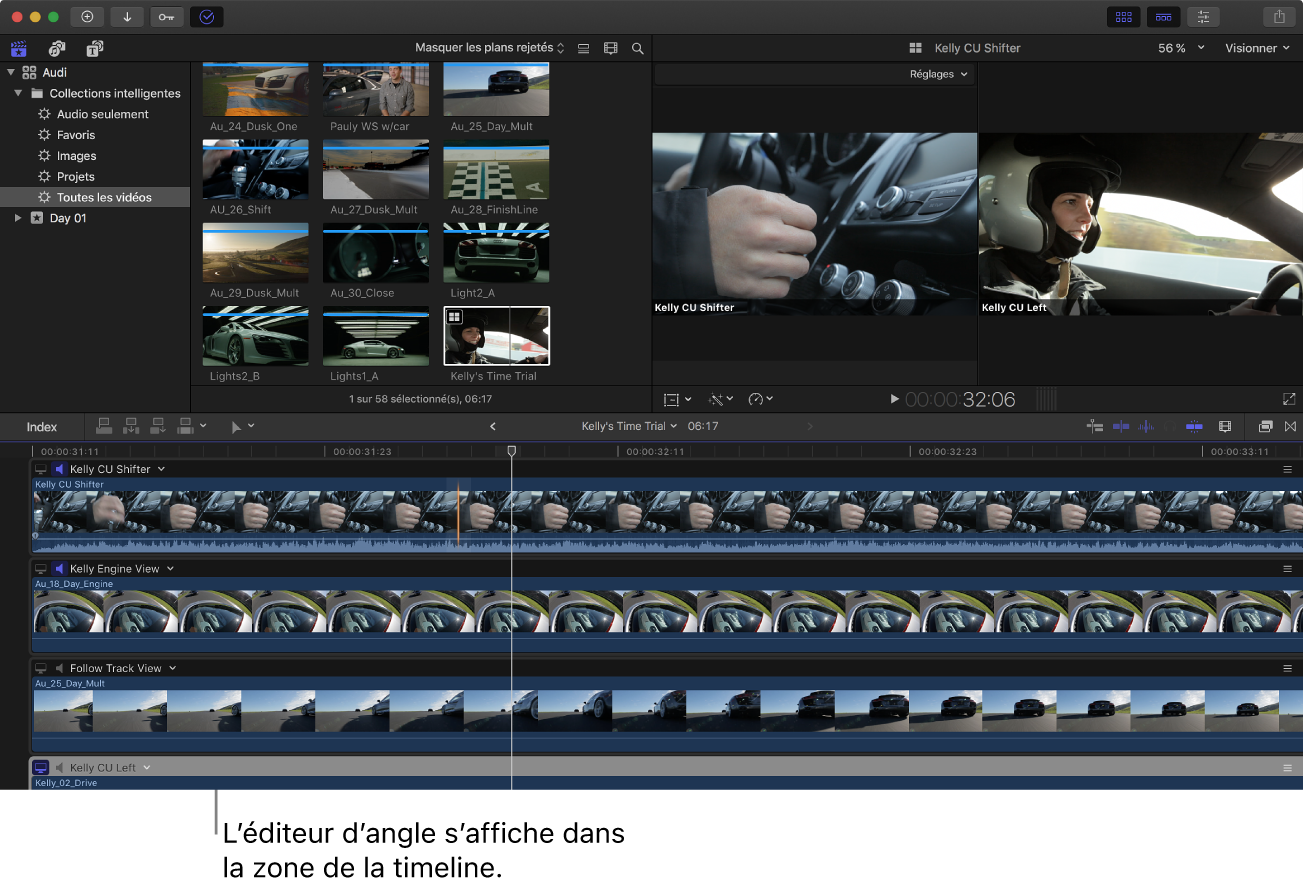Click the Index button
The width and height of the screenshot is (1303, 888).
40,425
